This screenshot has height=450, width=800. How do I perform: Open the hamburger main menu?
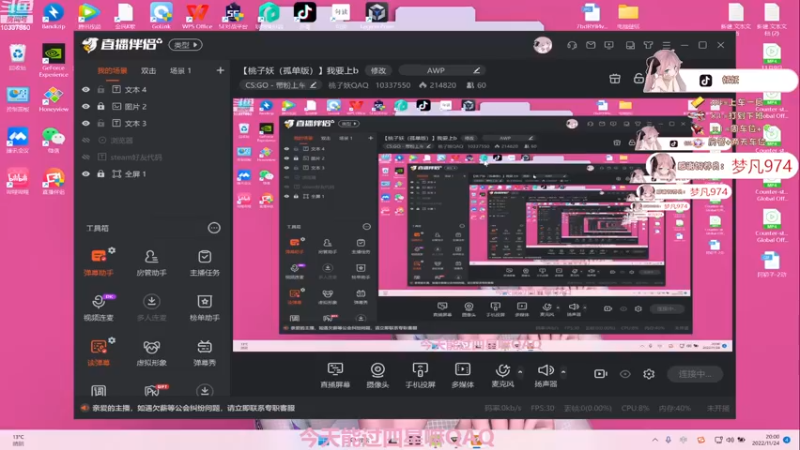pos(666,45)
